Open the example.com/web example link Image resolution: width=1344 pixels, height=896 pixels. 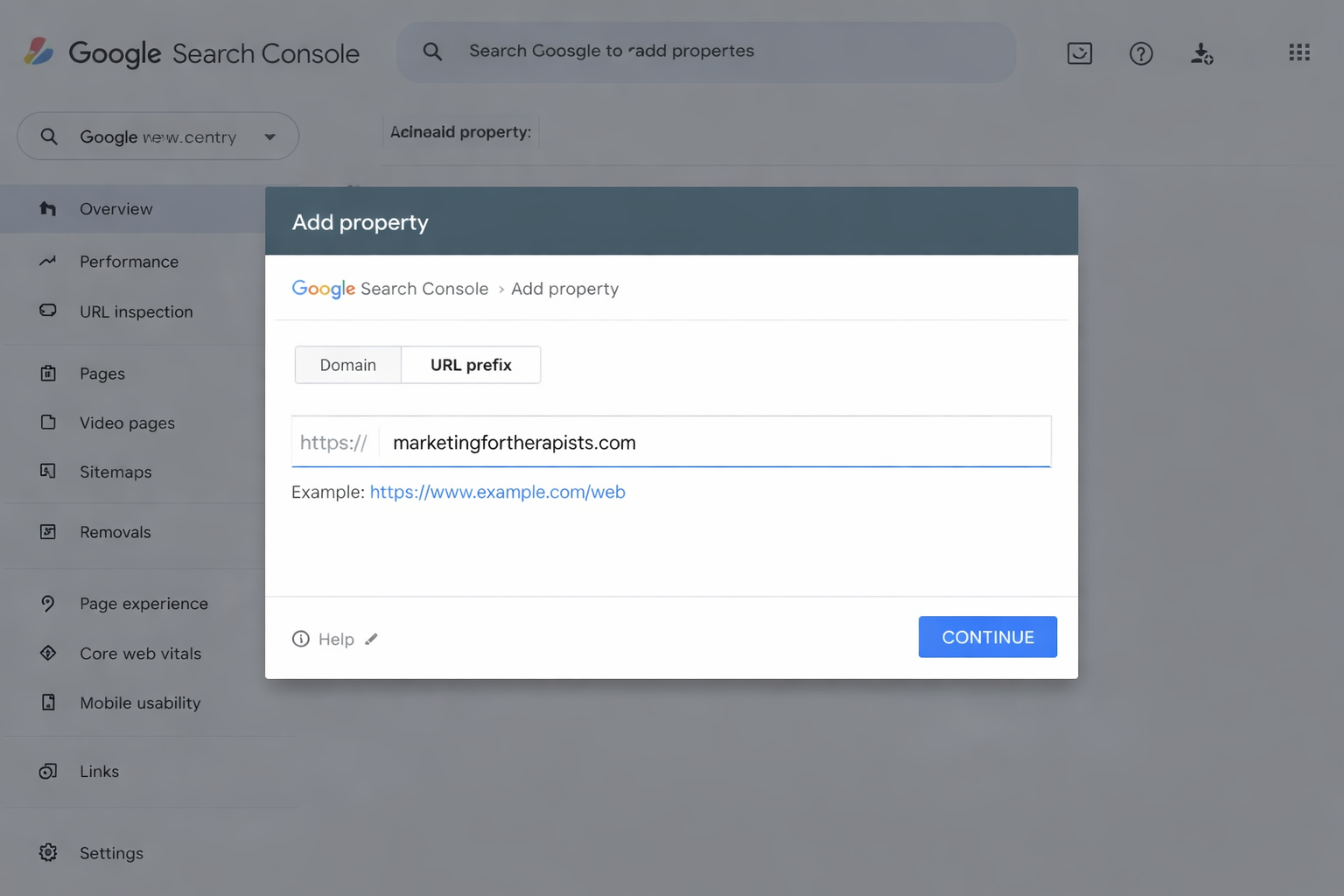[497, 492]
